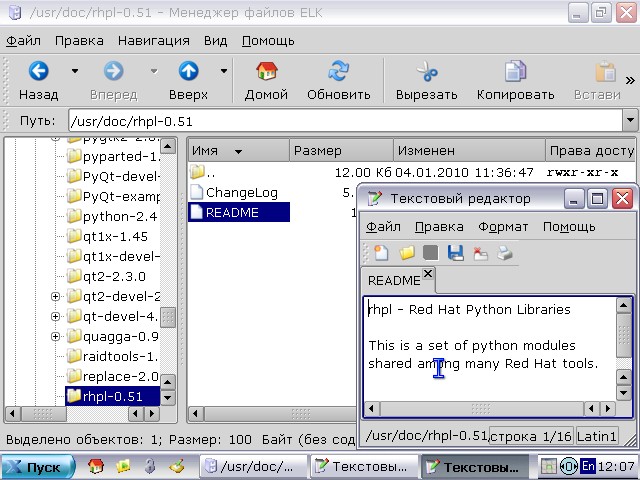This screenshot has height=480, width=640.
Task: Click the gray square icon in text editor toolbar
Action: pos(431,253)
